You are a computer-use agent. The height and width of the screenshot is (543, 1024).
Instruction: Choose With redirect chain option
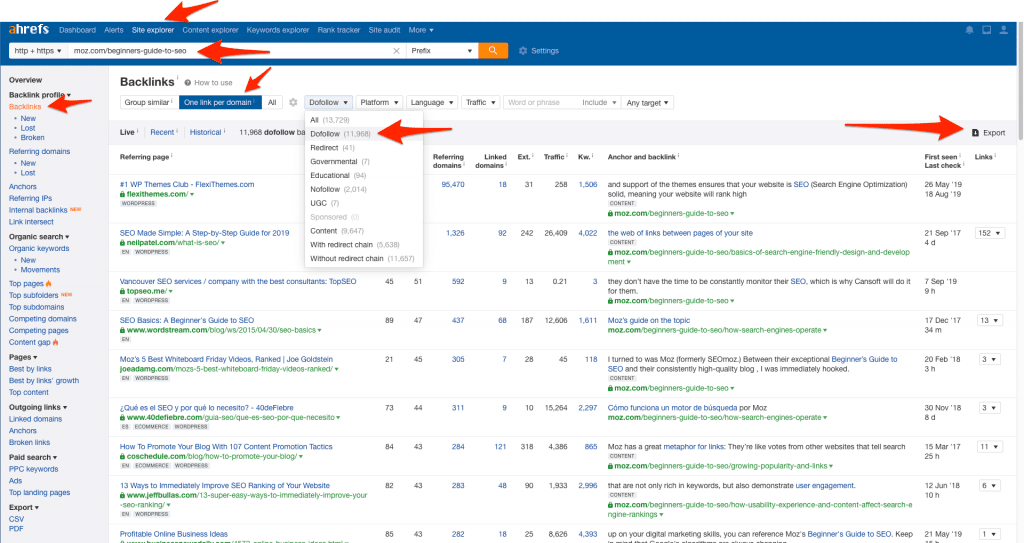(x=364, y=244)
